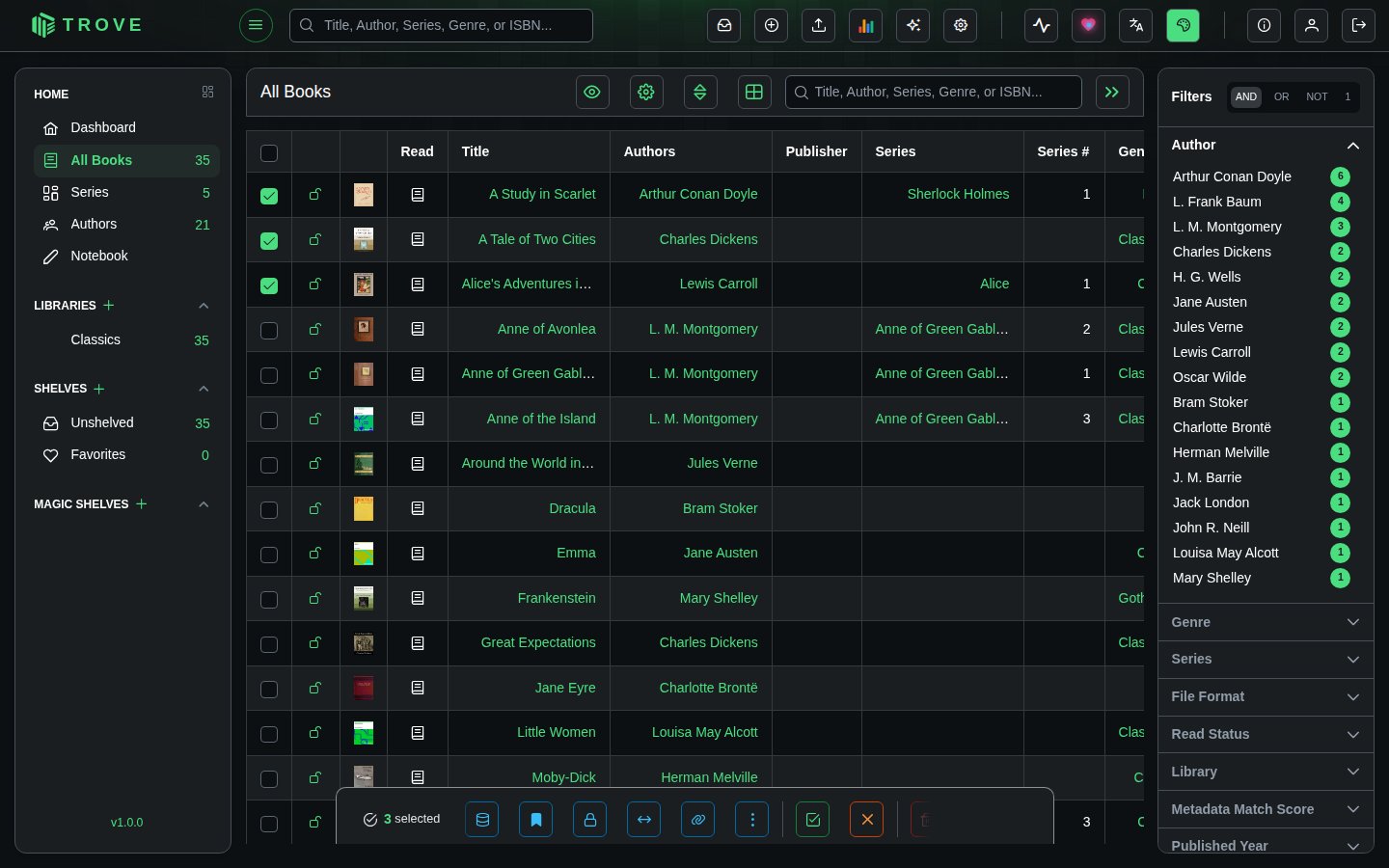Open the colorful bar chart statistics icon

coord(866,26)
